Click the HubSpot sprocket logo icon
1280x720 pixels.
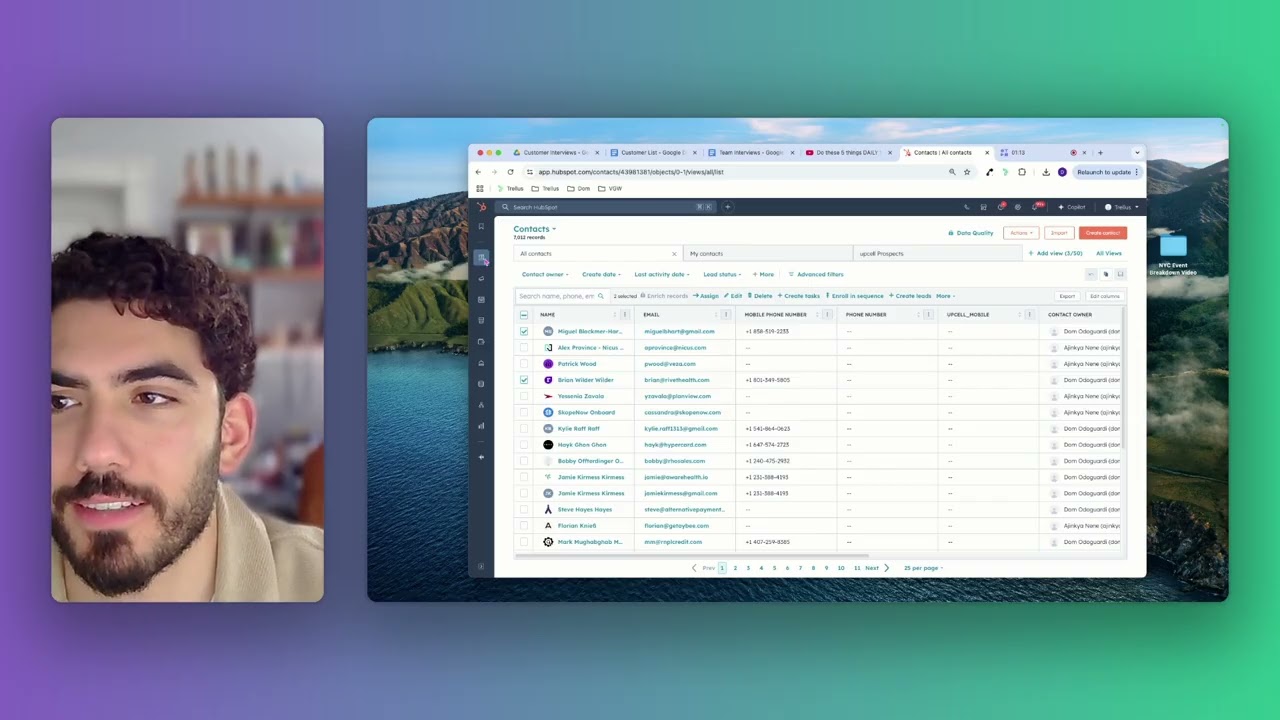coord(481,207)
